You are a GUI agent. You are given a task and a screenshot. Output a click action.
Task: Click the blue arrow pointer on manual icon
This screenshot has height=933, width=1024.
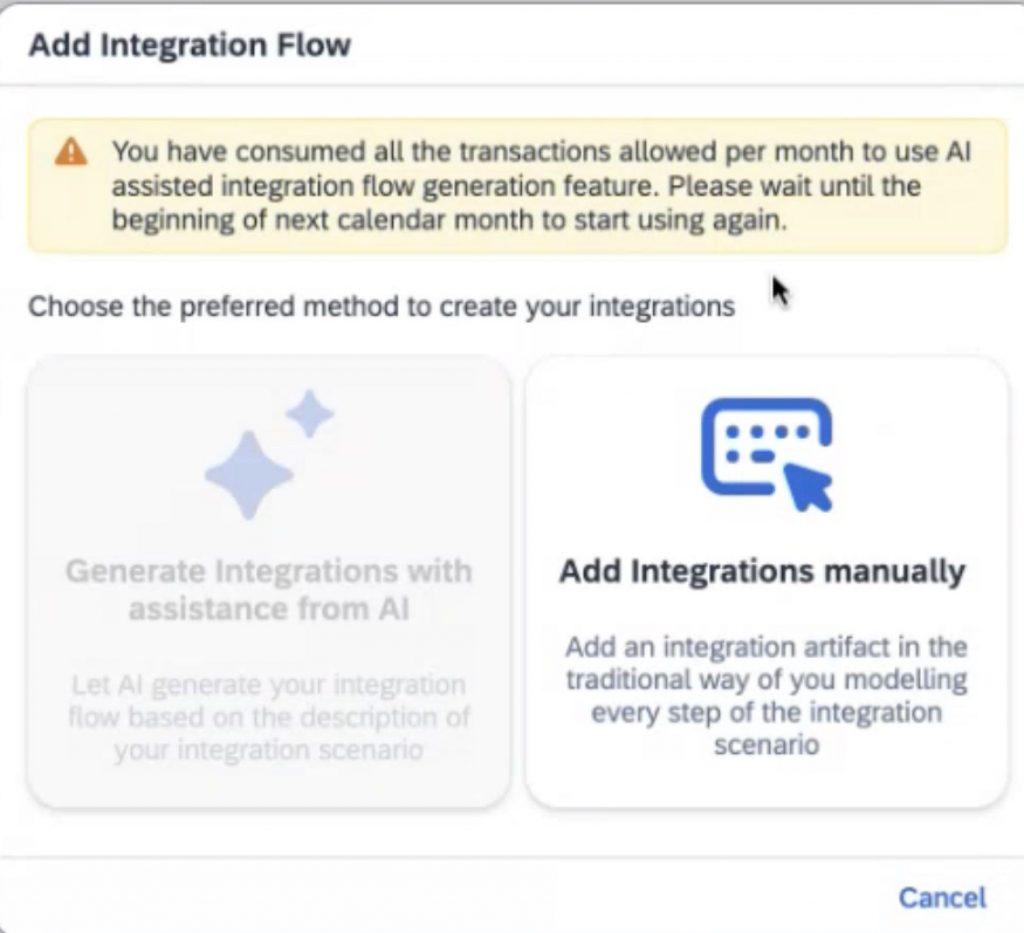click(x=808, y=486)
